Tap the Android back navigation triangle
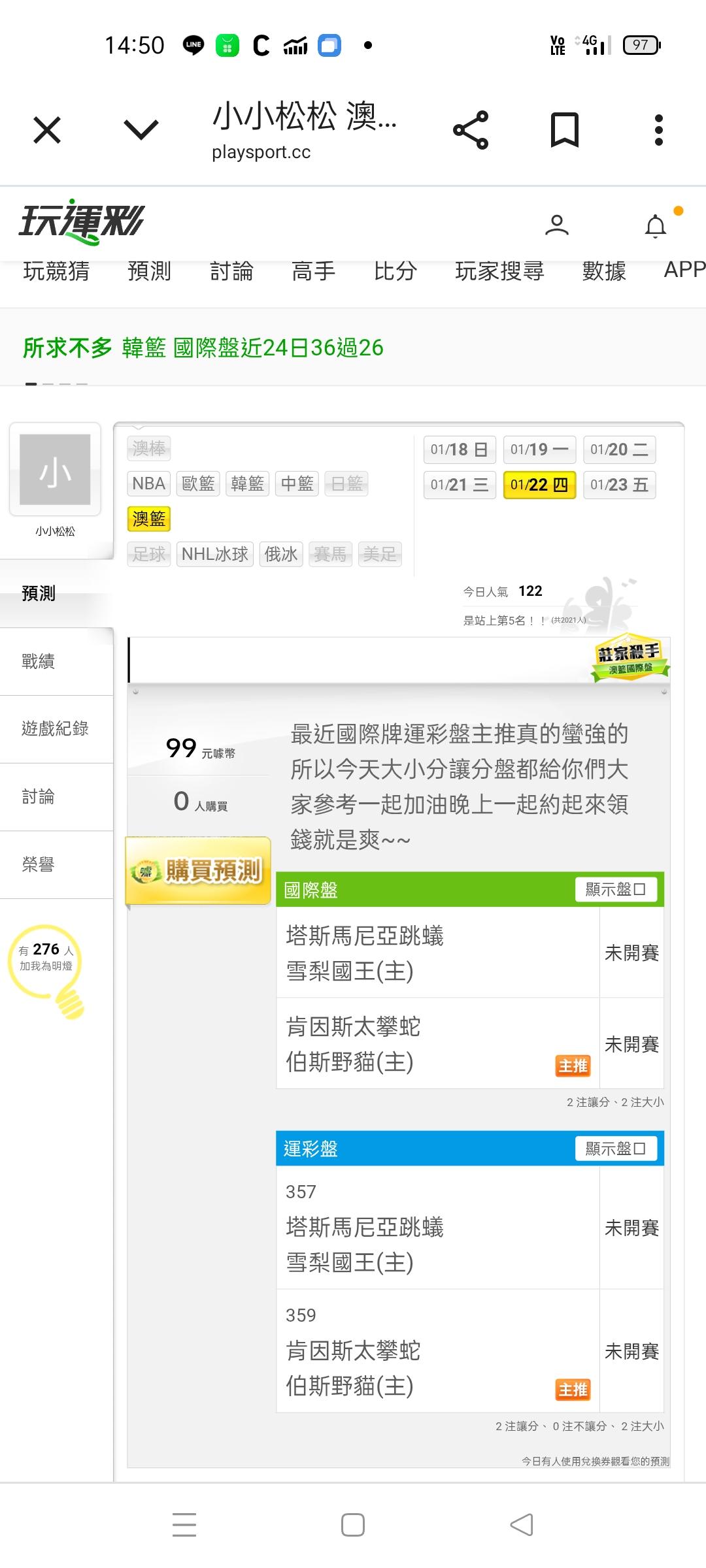Screen dimensions: 706x1568 [522, 1525]
